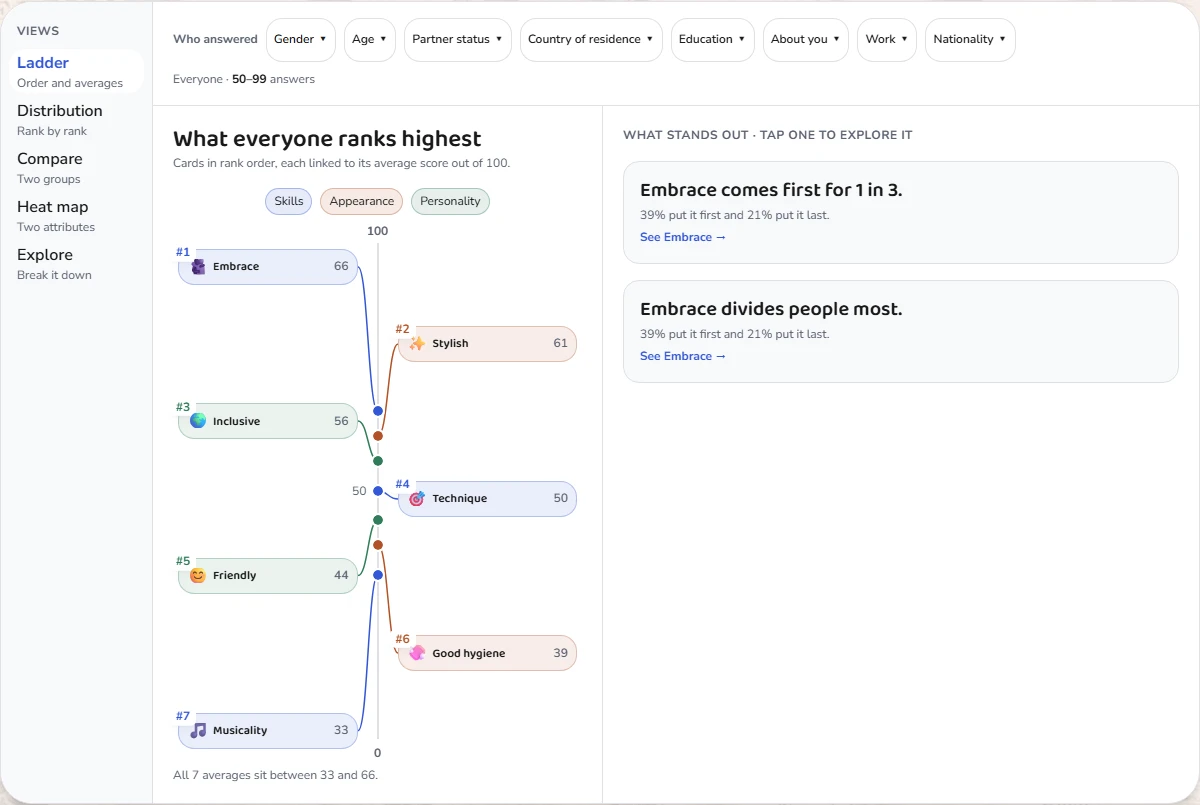Screen dimensions: 1200x805
Task: Follow See Embrace link under 'divides people most'
Action: click(x=683, y=357)
